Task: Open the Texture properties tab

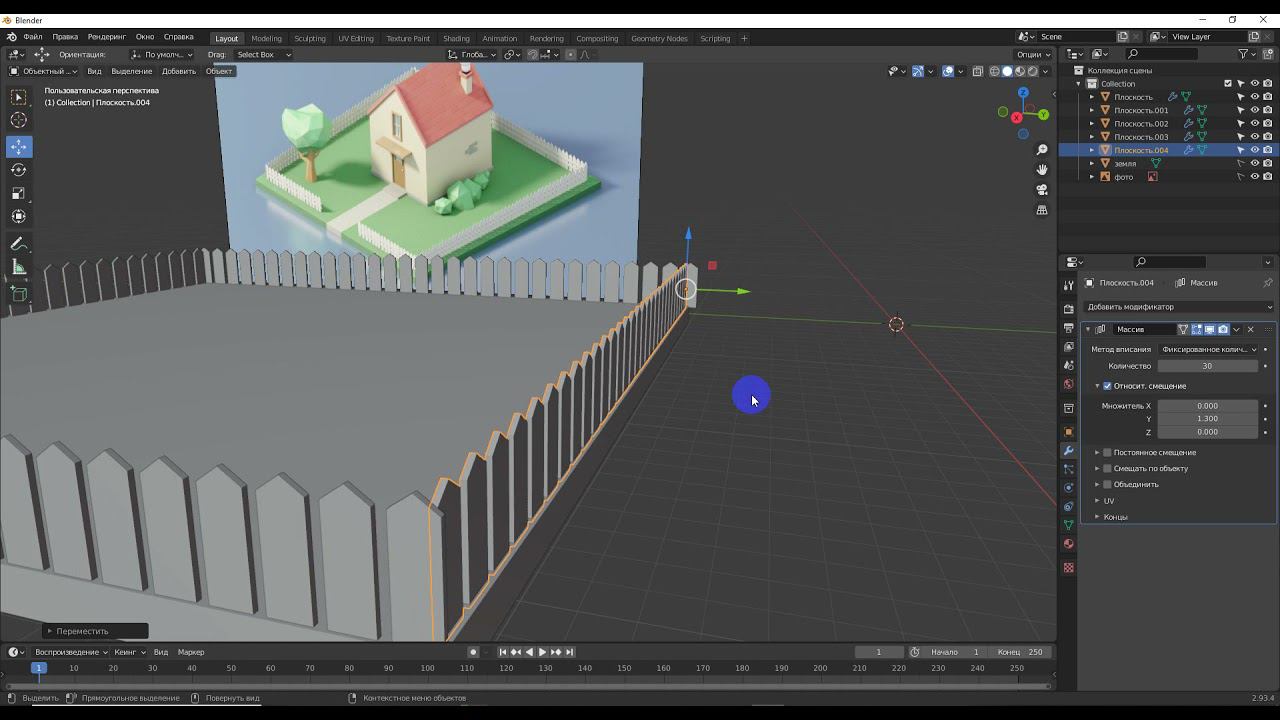Action: pos(1069,568)
